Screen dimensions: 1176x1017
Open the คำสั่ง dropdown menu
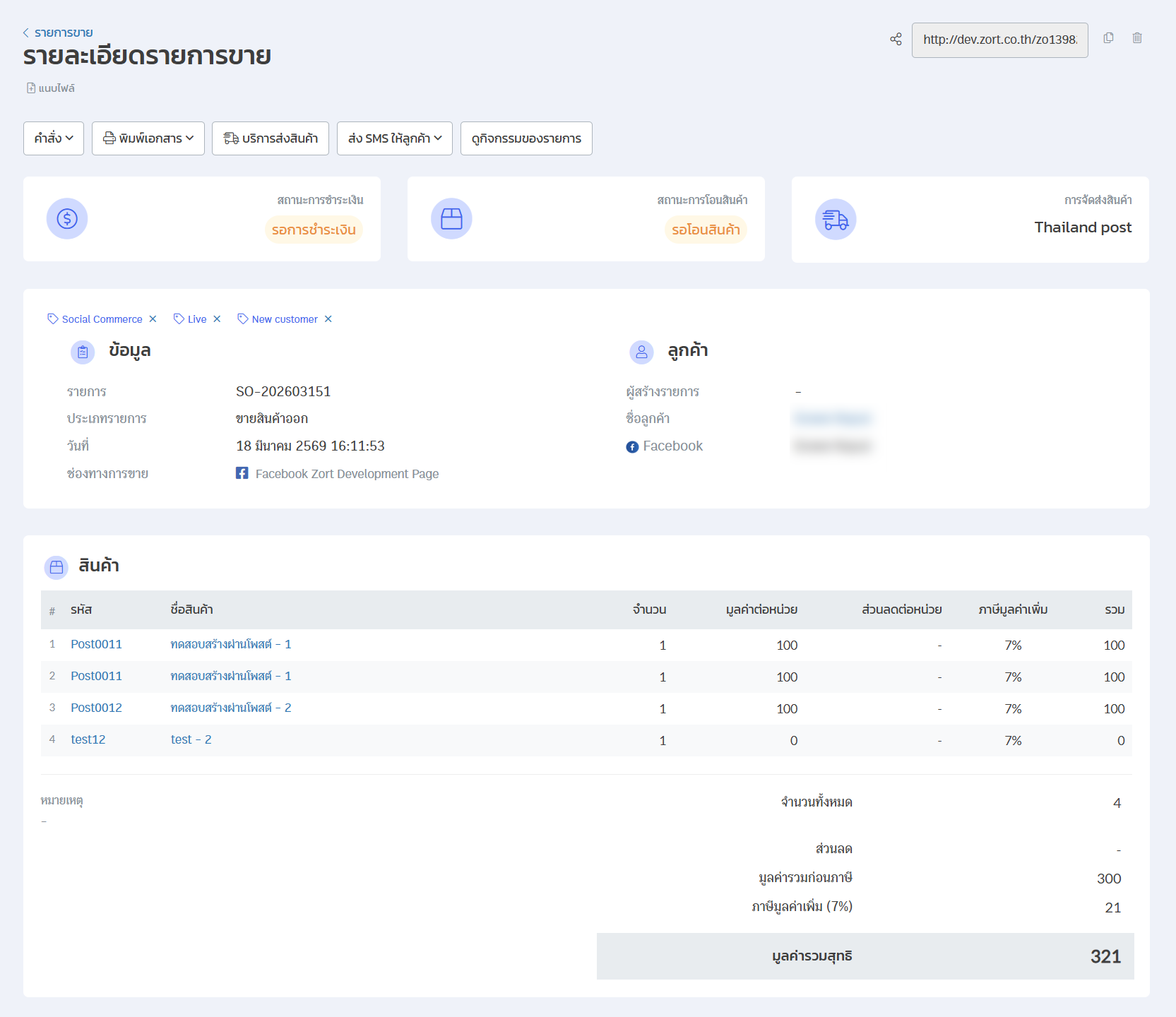coord(54,138)
